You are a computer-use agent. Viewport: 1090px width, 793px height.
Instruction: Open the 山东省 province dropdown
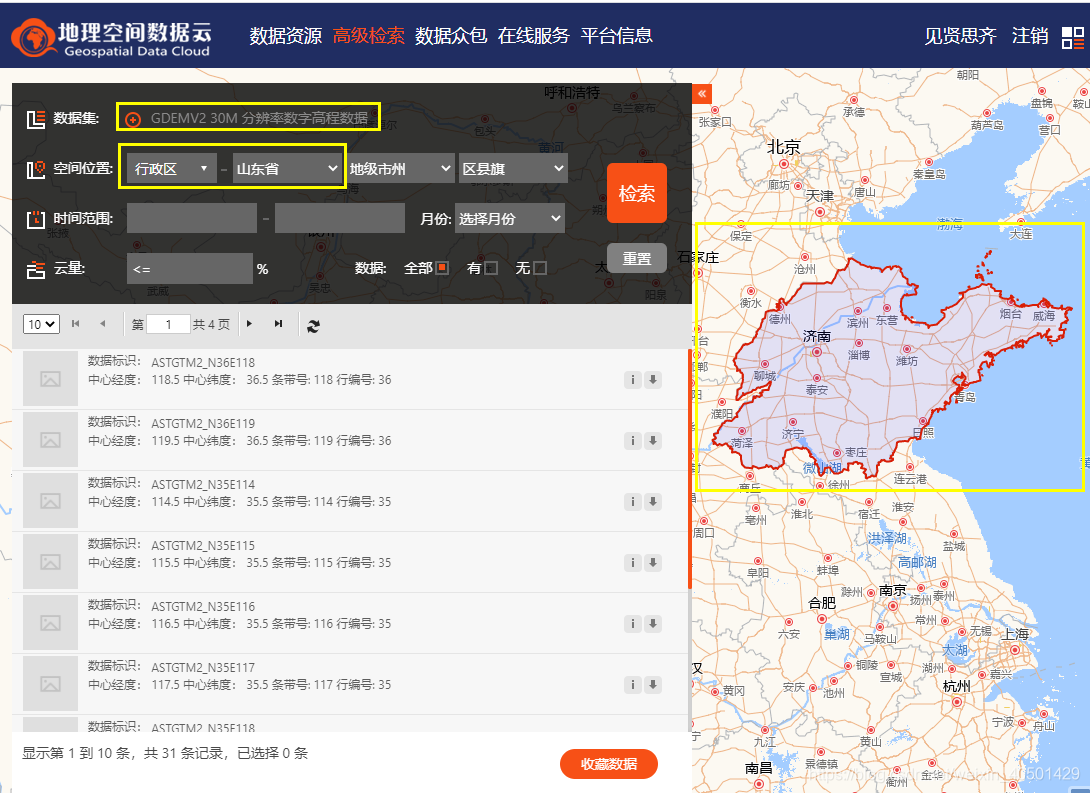[287, 168]
